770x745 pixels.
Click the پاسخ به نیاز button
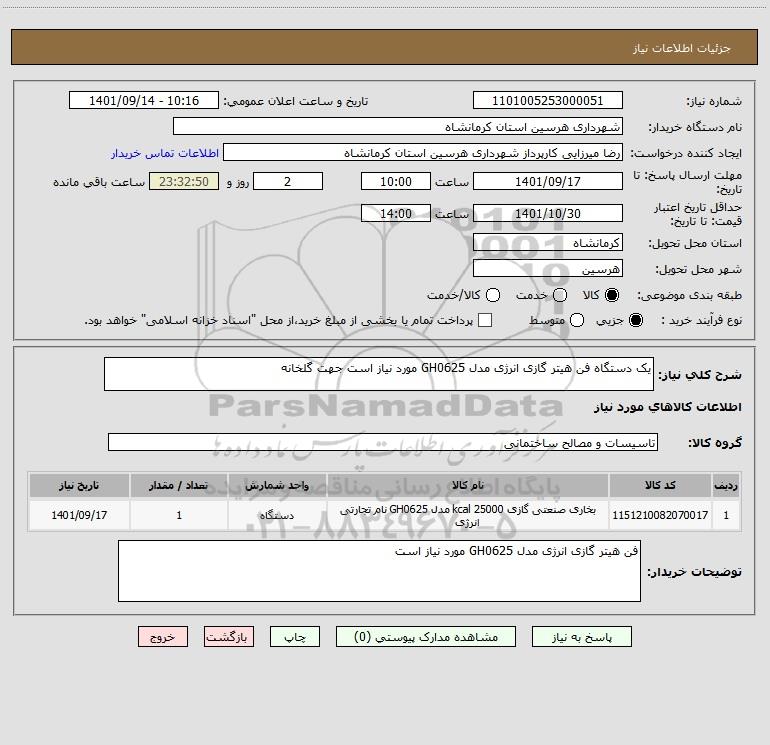582,637
